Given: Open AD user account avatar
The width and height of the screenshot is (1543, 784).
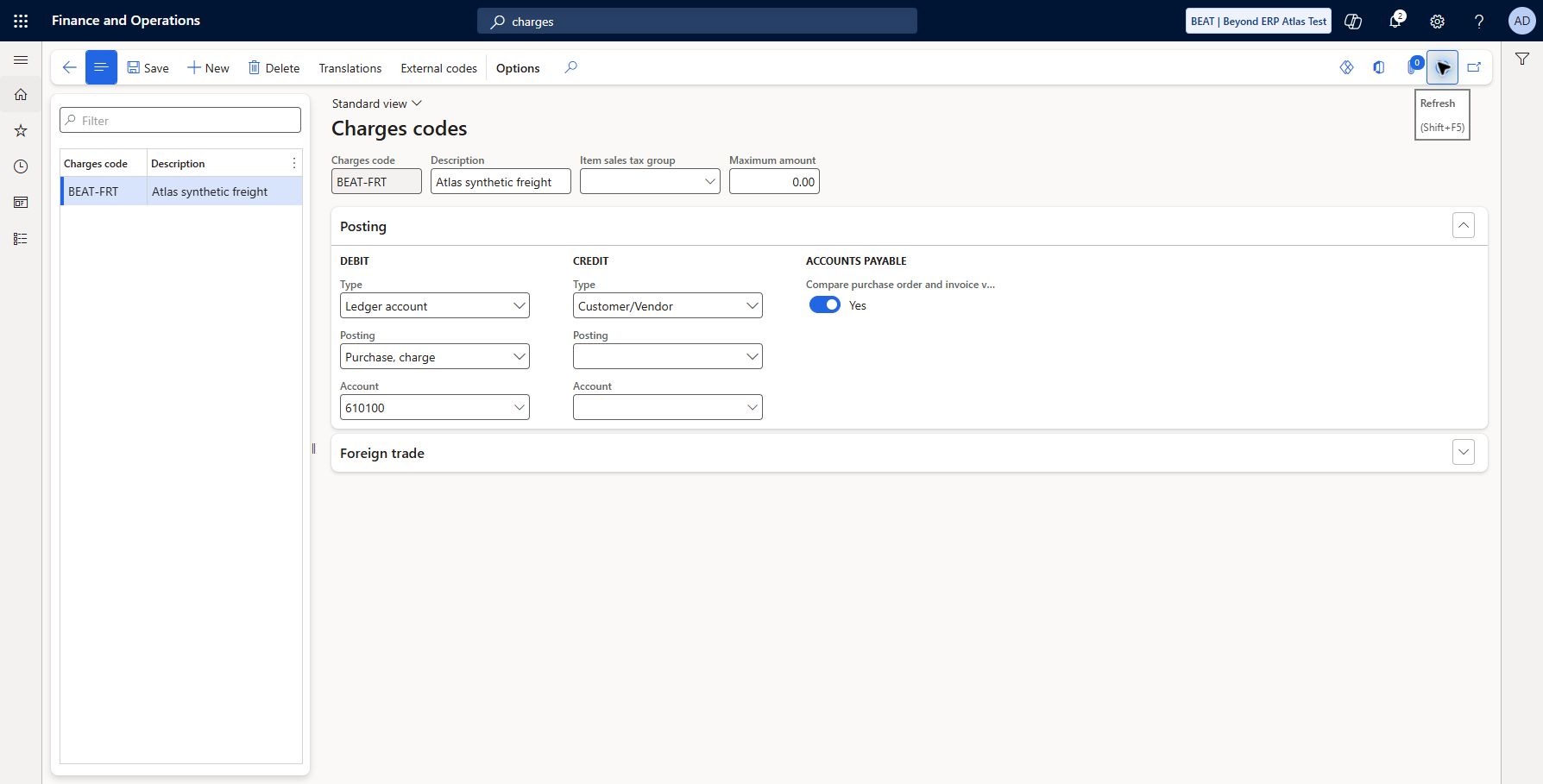Looking at the screenshot, I should pyautogui.click(x=1521, y=21).
